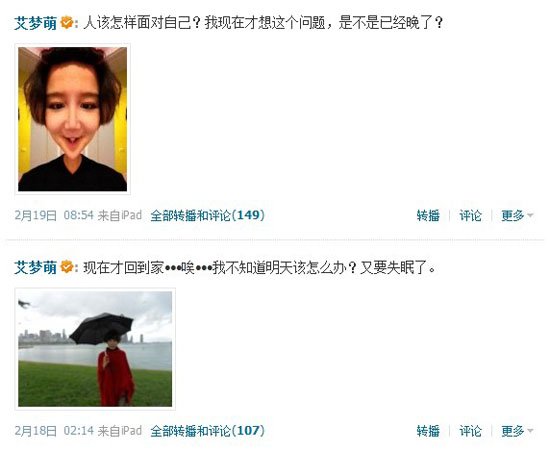
Task: Click 来自iPad source on first post
Action: click(x=120, y=215)
